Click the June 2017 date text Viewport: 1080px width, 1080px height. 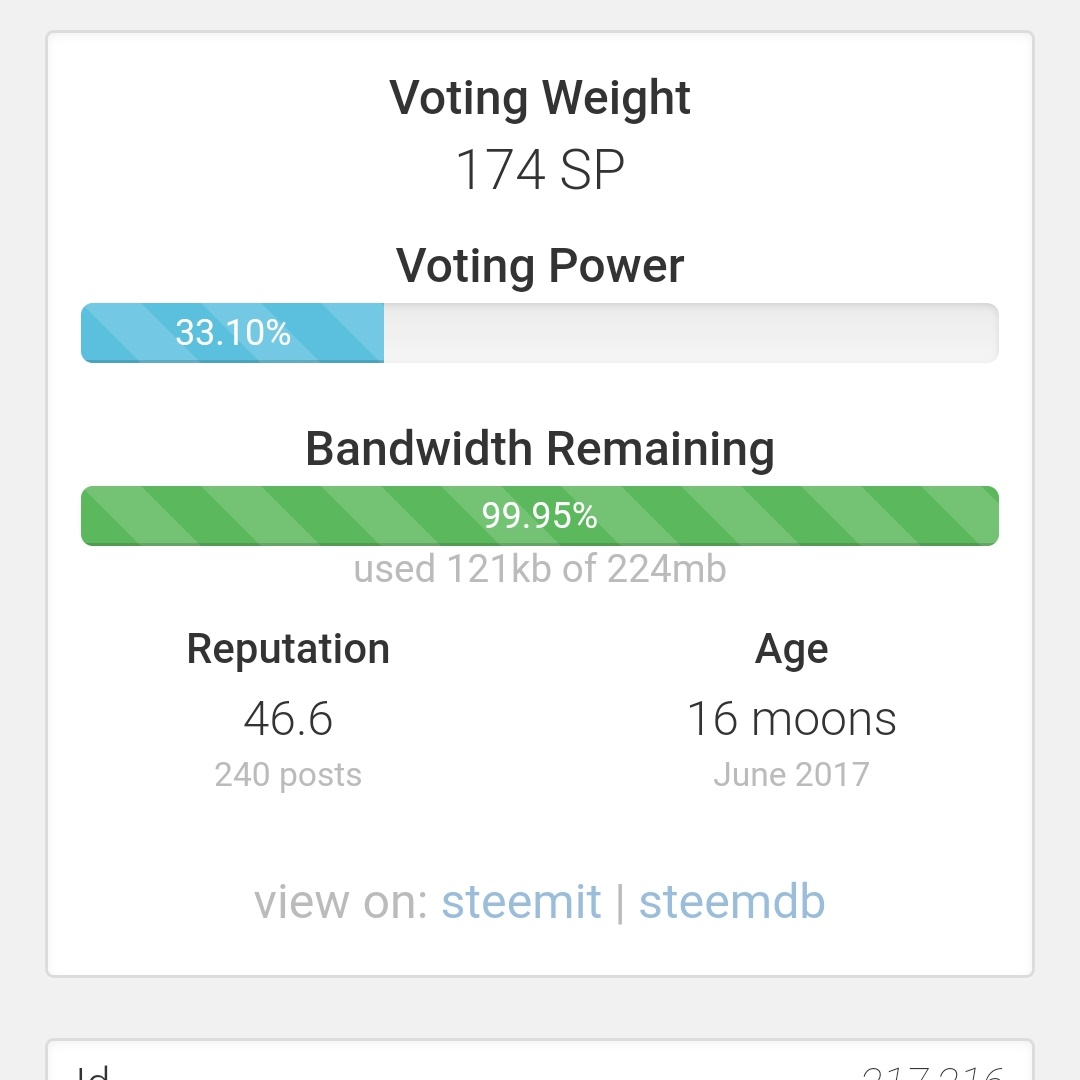coord(791,775)
